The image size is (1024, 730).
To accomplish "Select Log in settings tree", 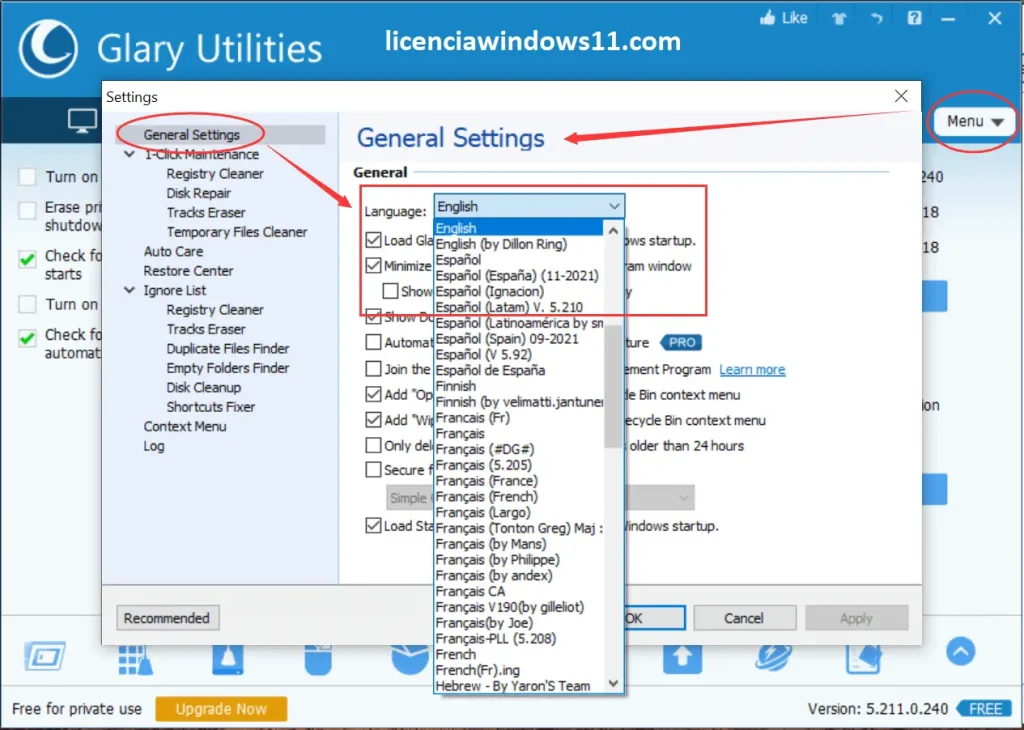I will (153, 446).
